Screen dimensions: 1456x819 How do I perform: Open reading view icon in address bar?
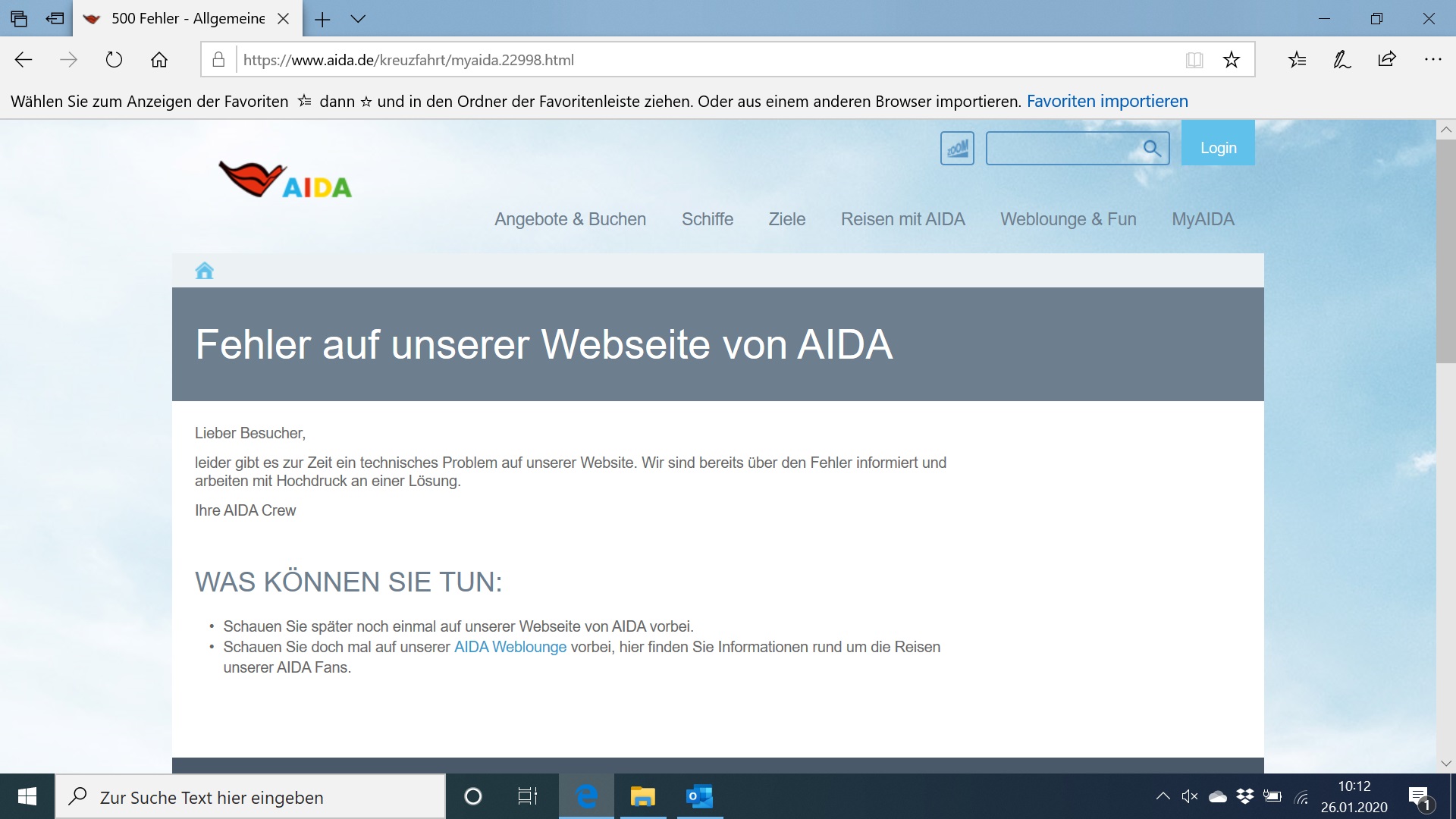coord(1194,60)
